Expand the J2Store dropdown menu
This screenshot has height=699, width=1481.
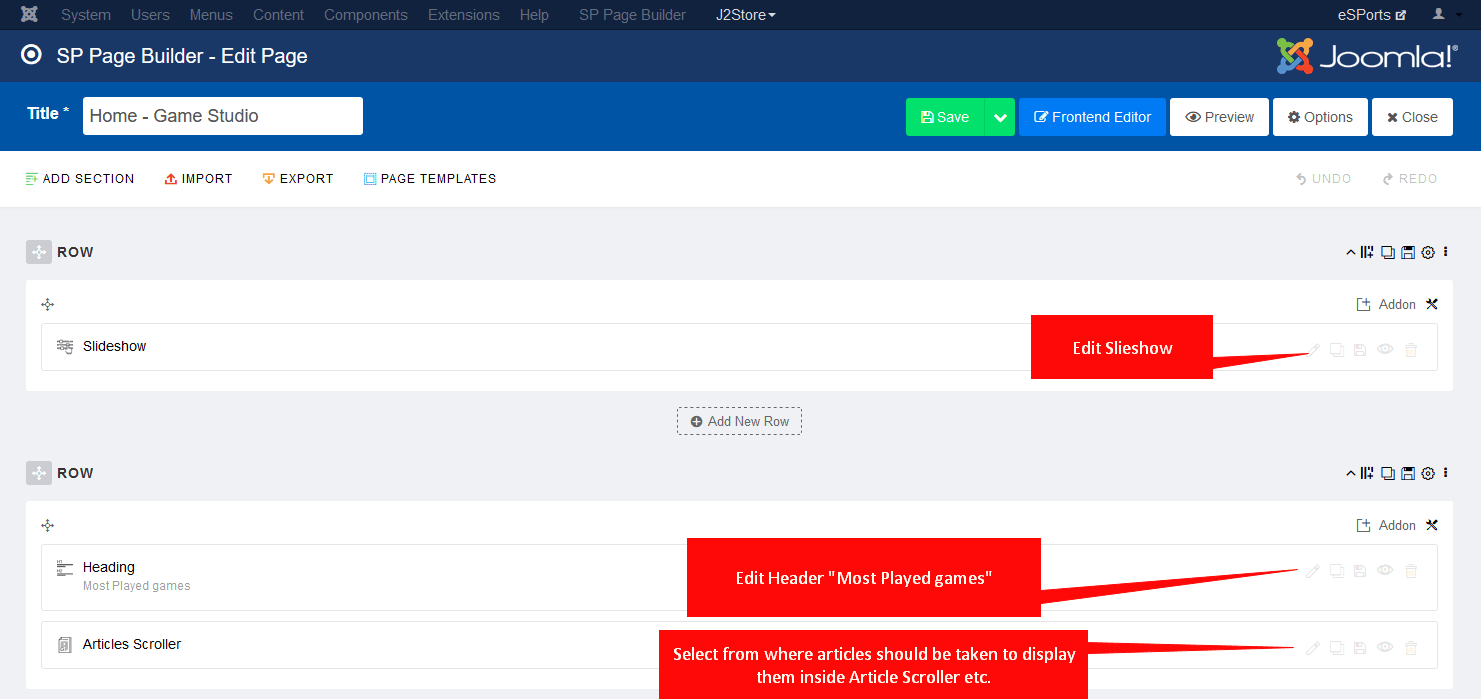(745, 15)
